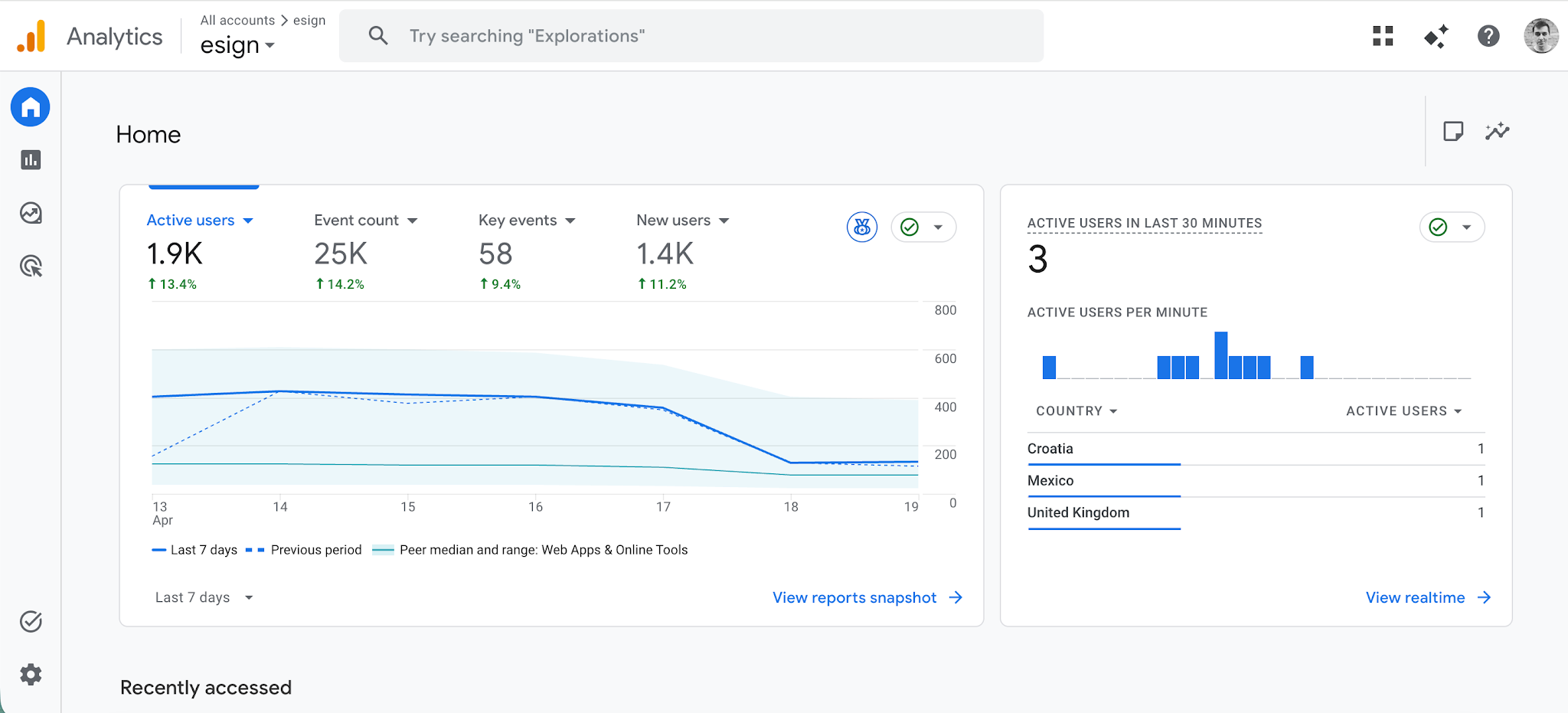1568x713 pixels.
Task: Add a note using the note icon
Action: 1453,131
